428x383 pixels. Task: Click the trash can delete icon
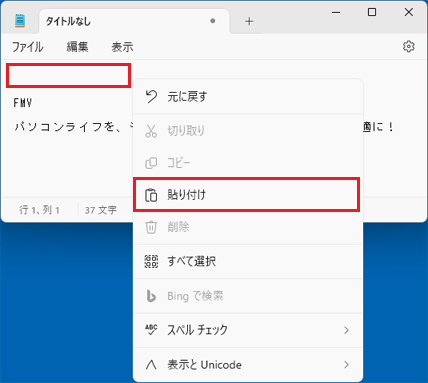click(x=151, y=227)
